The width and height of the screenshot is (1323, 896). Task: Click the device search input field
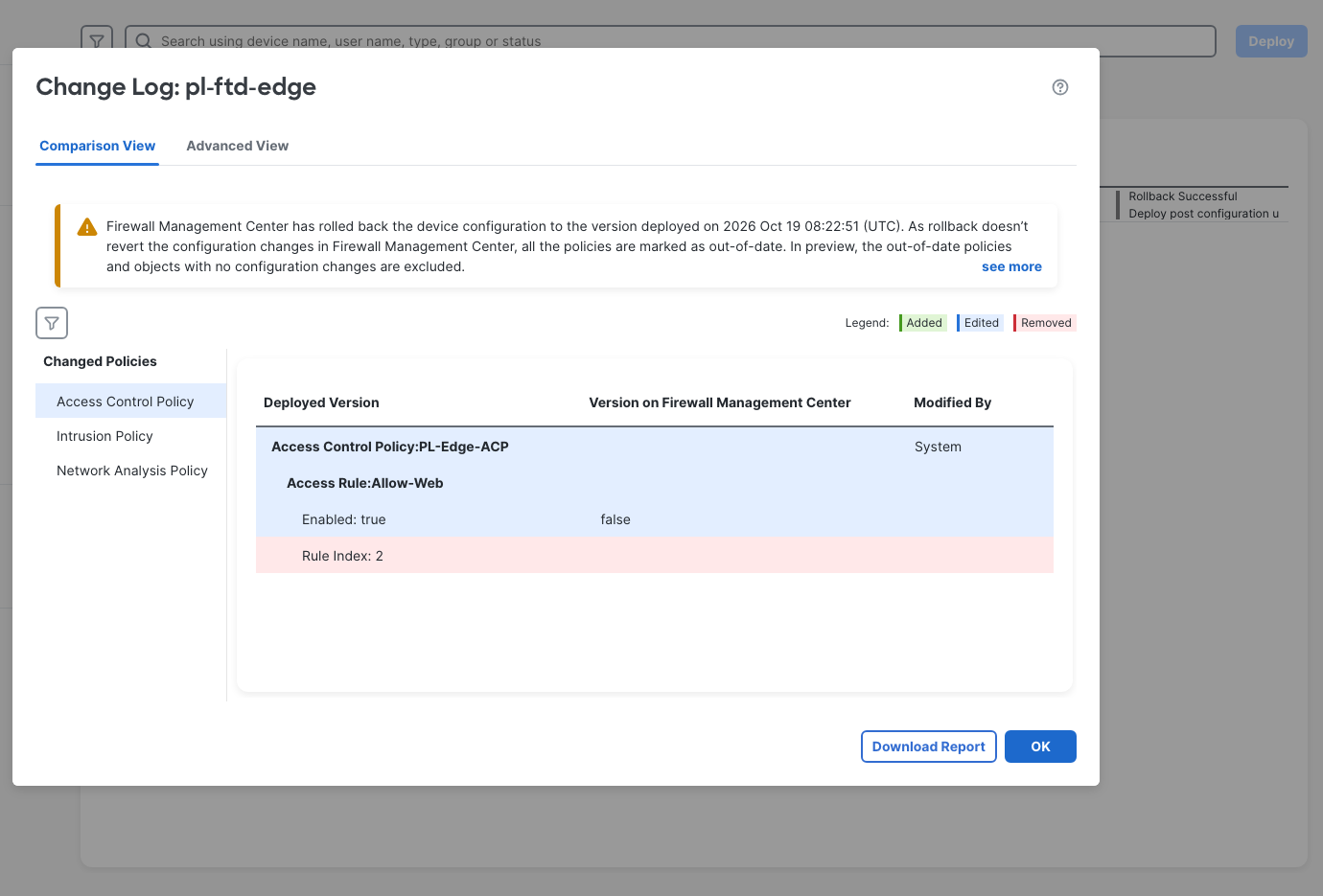point(670,41)
